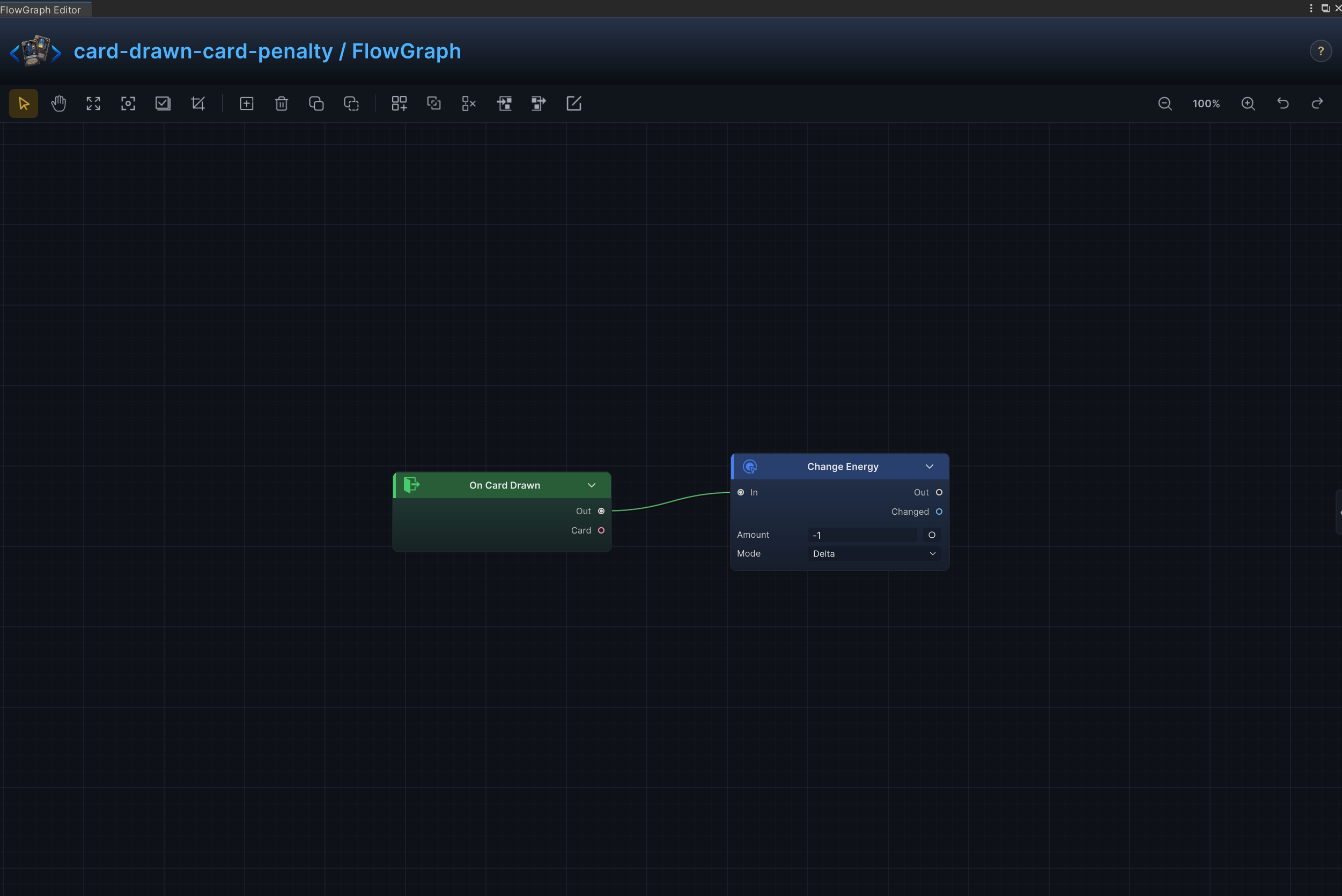Click the card-drawn-card-penalty / FlowGraph breadcrumb title
This screenshot has height=896, width=1342.
(268, 51)
